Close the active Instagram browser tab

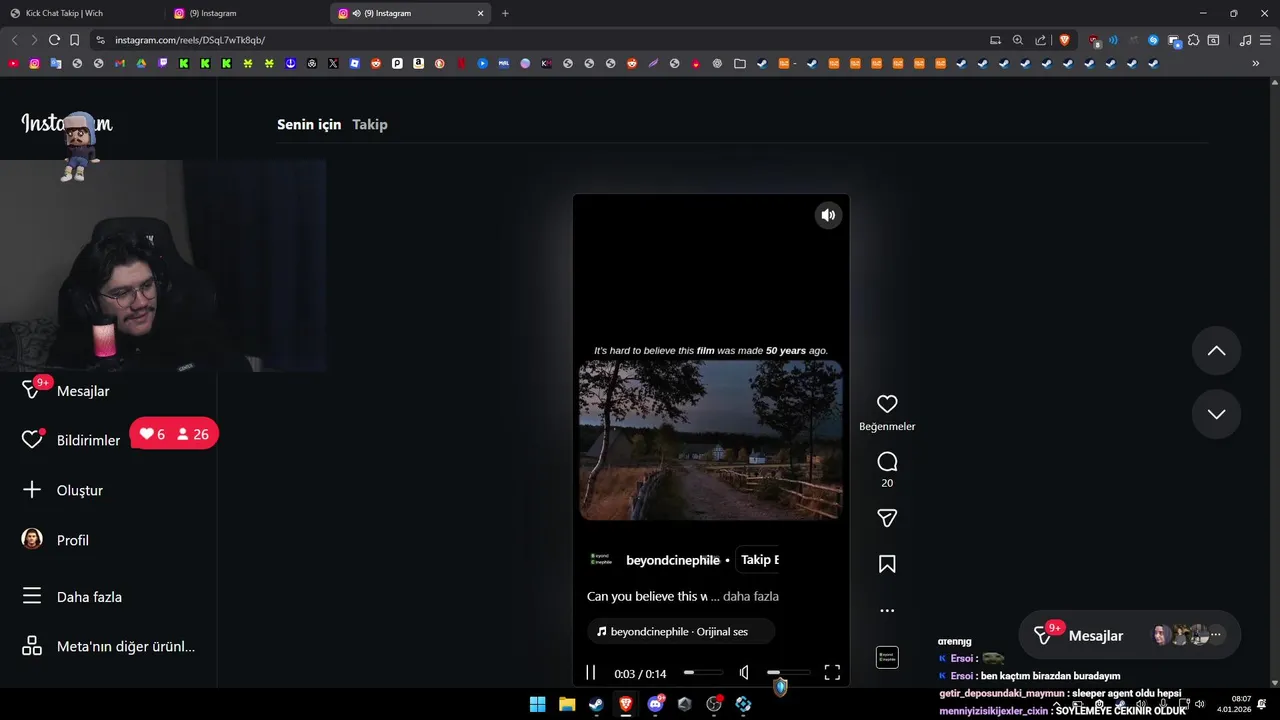(480, 14)
